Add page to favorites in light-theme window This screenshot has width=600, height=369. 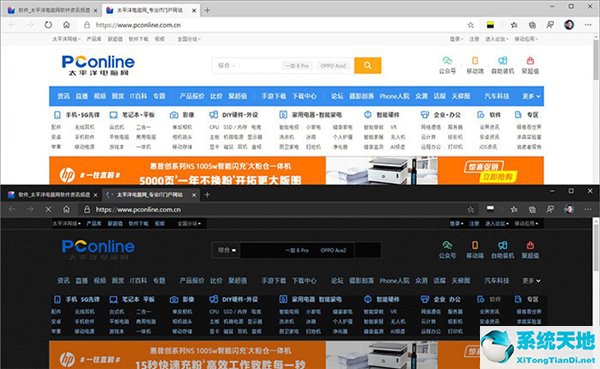pos(471,25)
